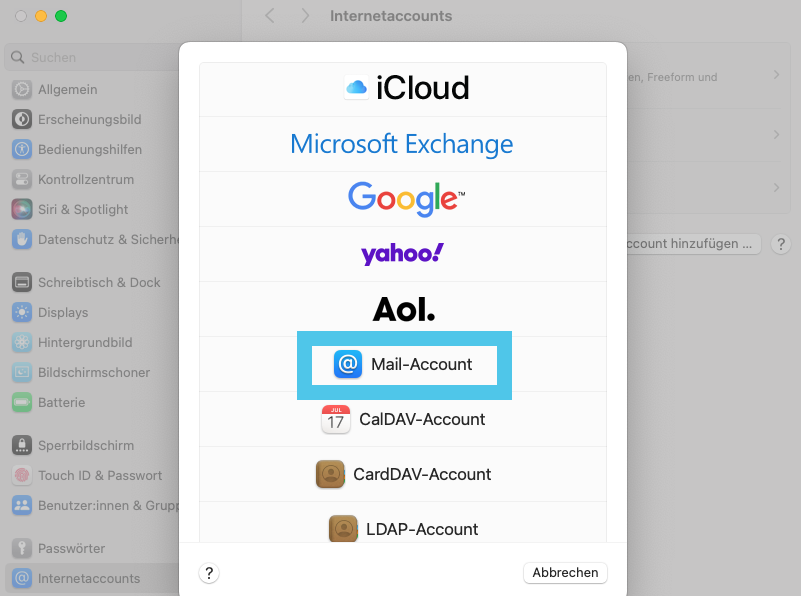Viewport: 801px width, 596px height.
Task: Go forward with the right chevron
Action: click(x=305, y=16)
